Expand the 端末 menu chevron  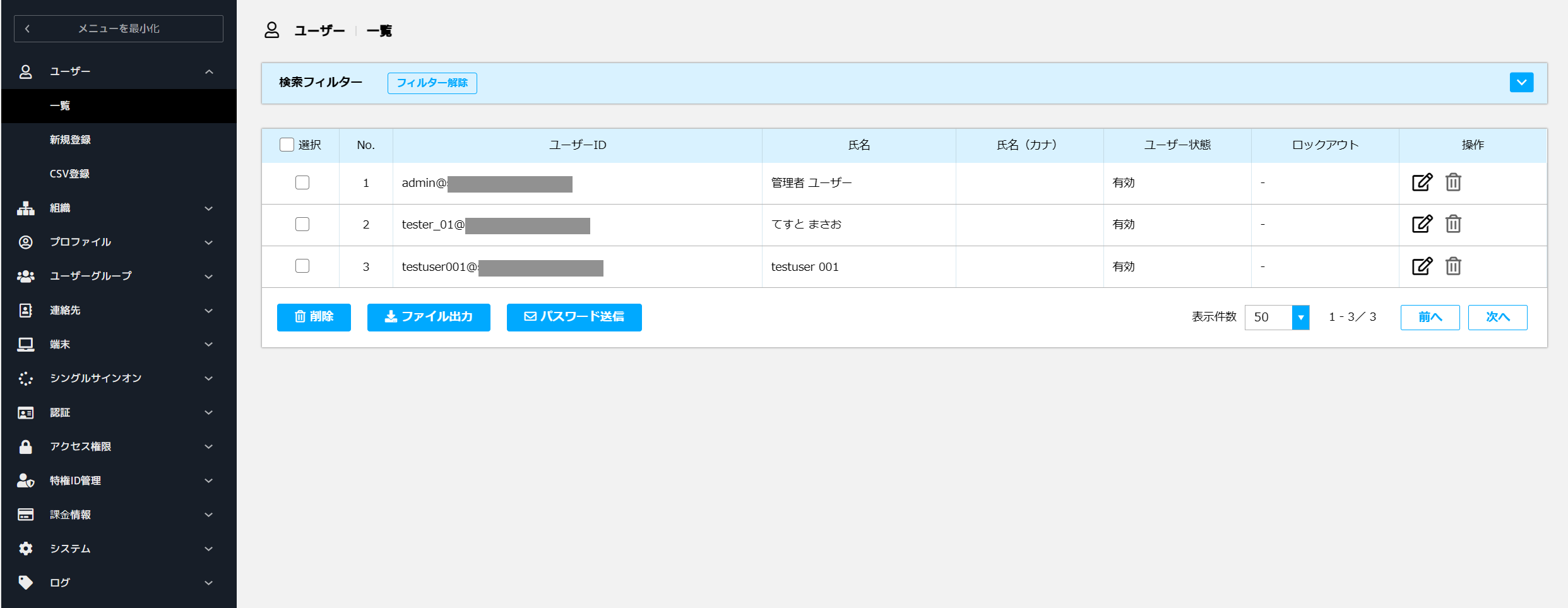[x=209, y=344]
